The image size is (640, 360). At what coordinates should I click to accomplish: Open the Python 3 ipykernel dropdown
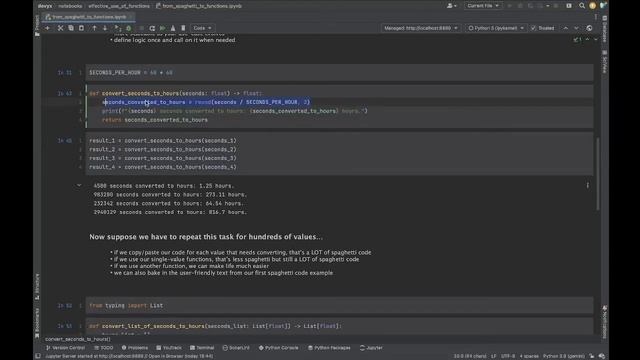pyautogui.click(x=496, y=28)
